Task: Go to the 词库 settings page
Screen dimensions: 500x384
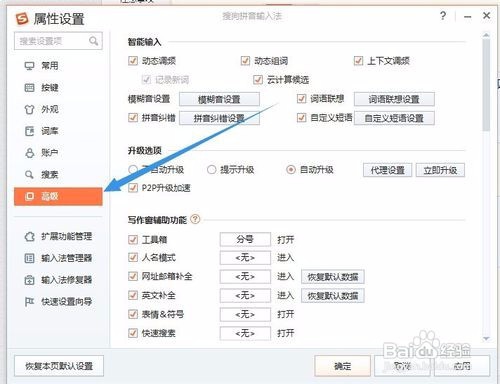Action: pos(58,131)
